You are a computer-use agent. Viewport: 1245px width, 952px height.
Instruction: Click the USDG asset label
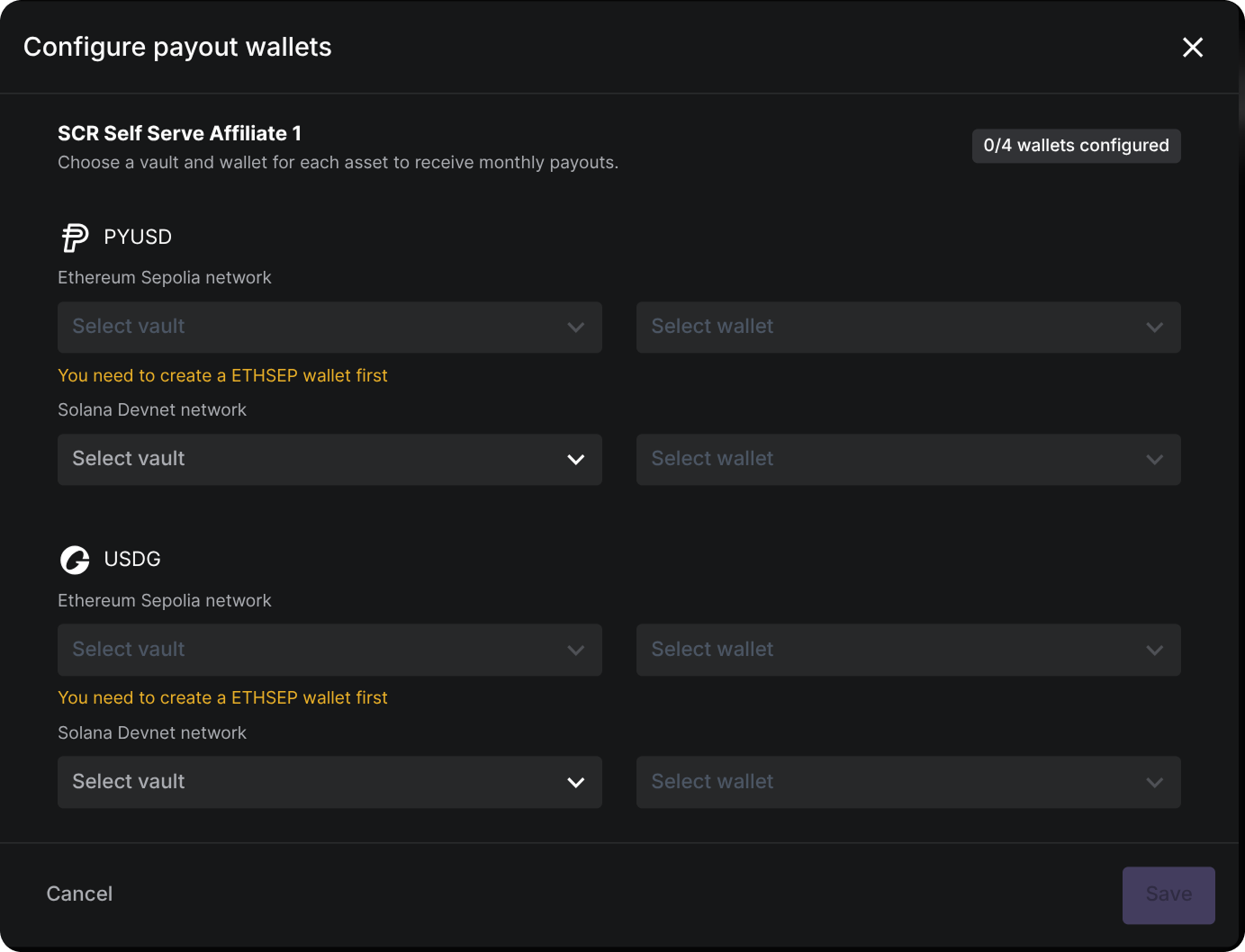[132, 559]
